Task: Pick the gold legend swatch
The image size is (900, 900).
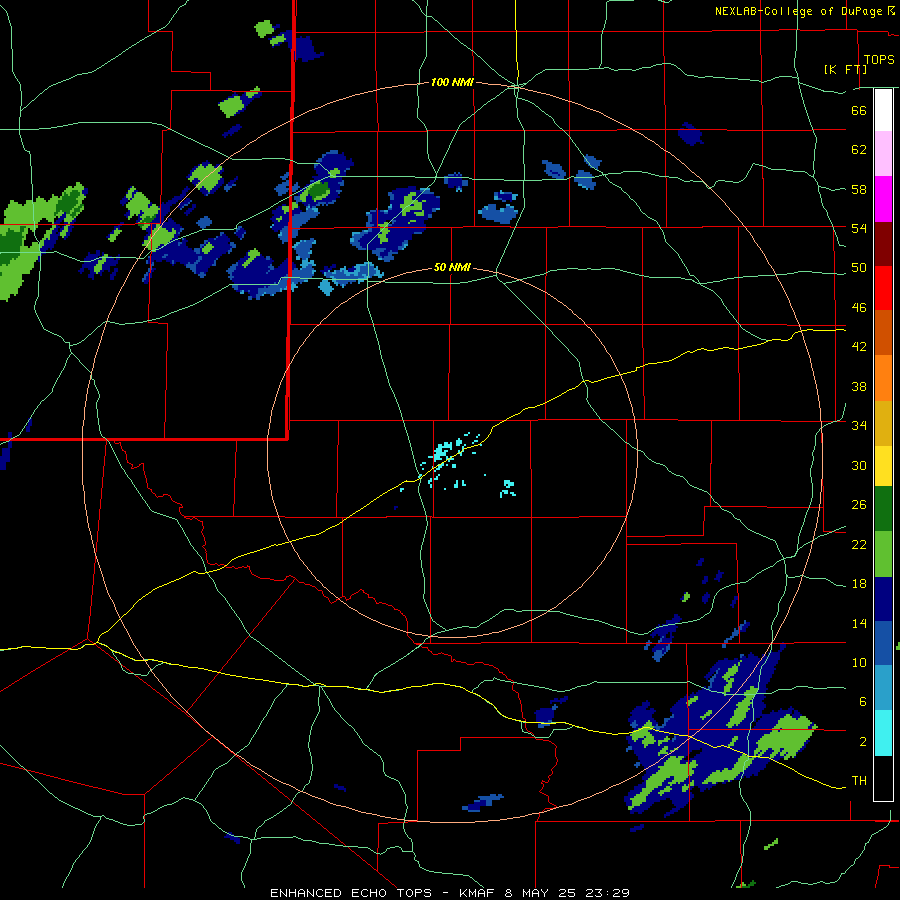Action: 883,423
